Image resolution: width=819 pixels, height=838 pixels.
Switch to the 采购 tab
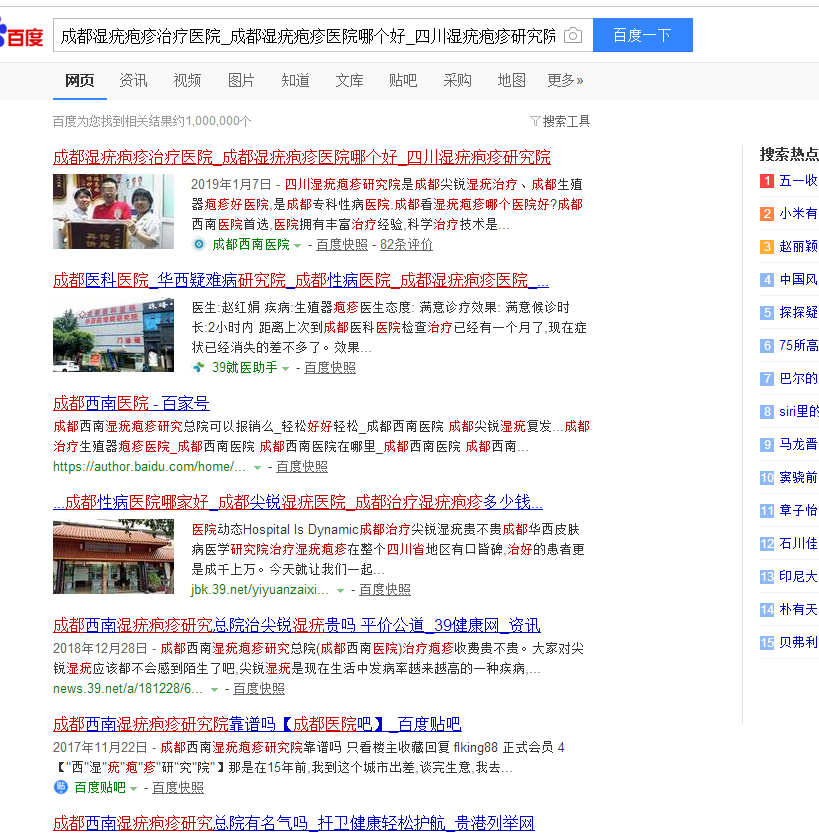pyautogui.click(x=457, y=81)
